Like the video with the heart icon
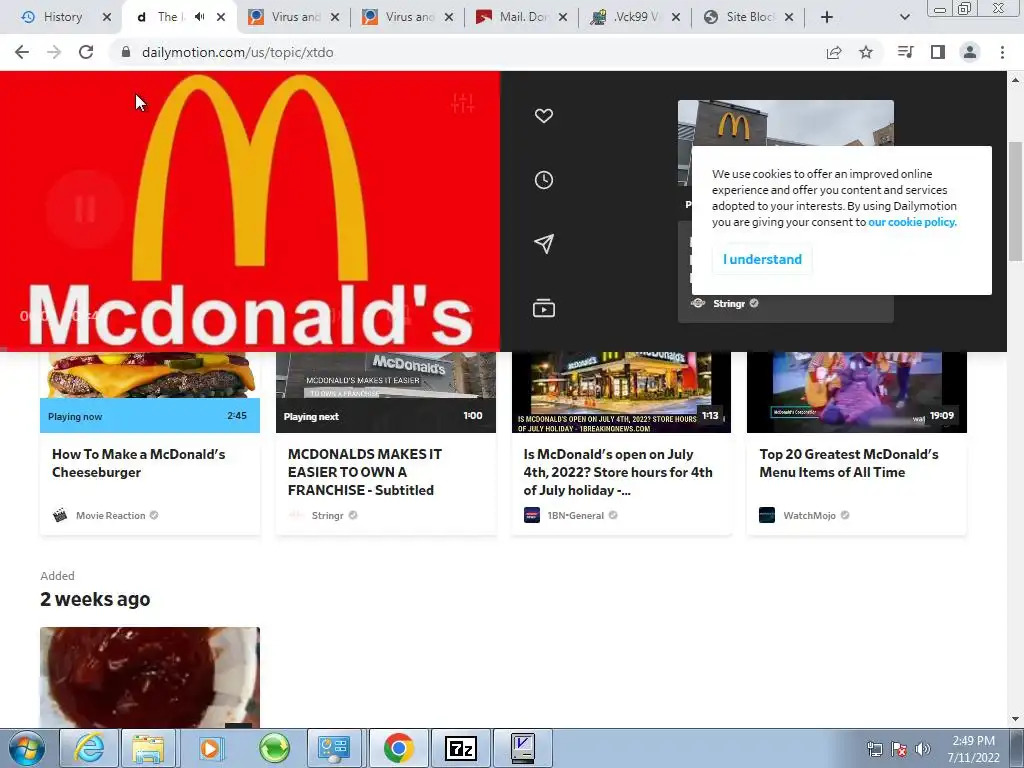 543,116
